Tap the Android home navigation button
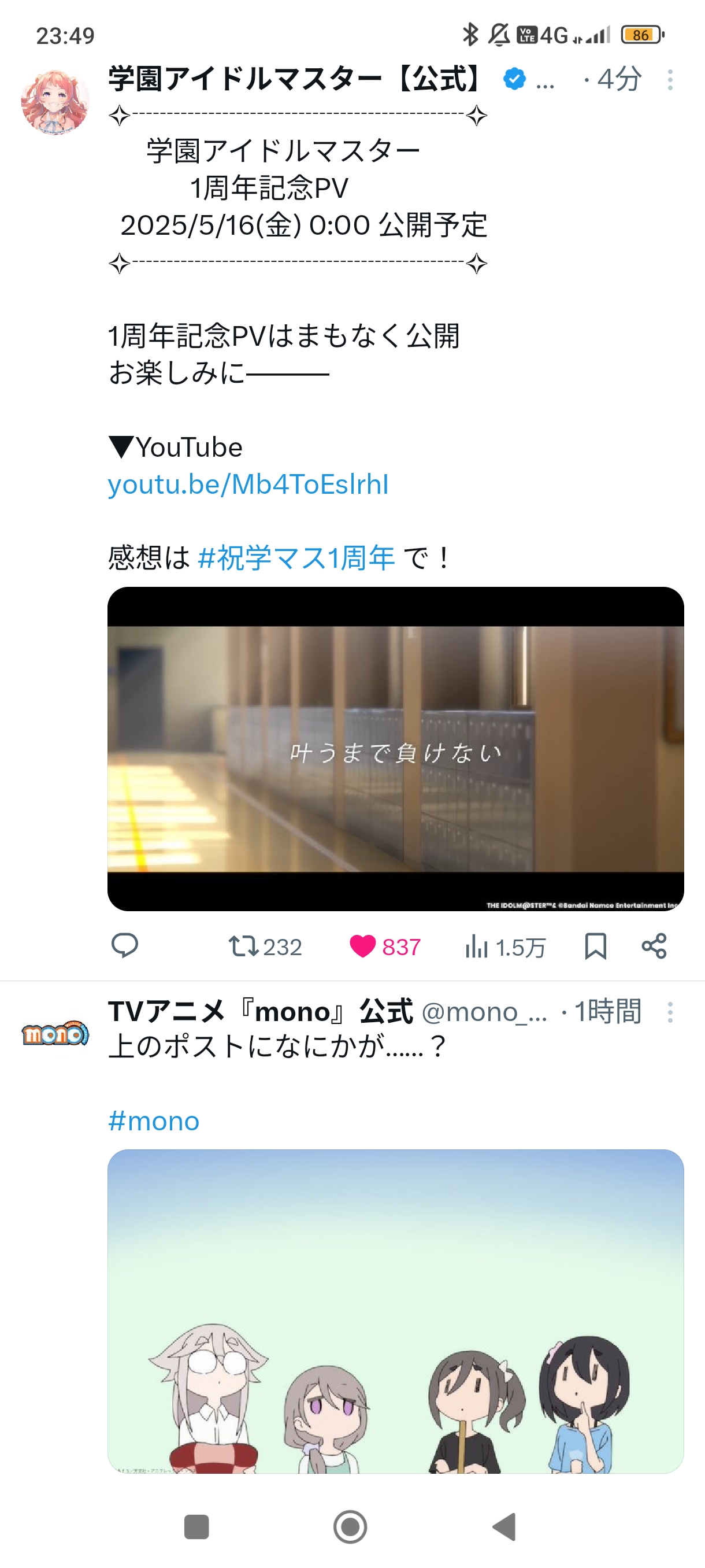705x1568 pixels. click(350, 1526)
